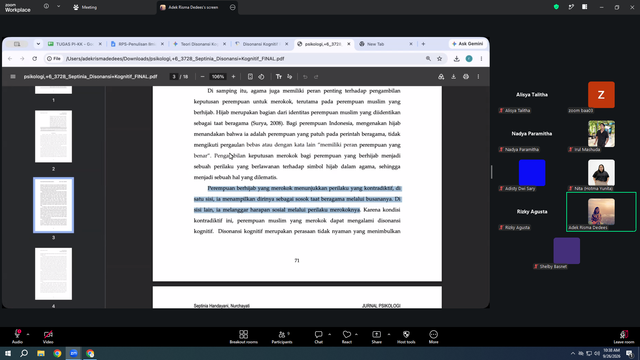Zoom in PDF with plus button

coord(233,77)
